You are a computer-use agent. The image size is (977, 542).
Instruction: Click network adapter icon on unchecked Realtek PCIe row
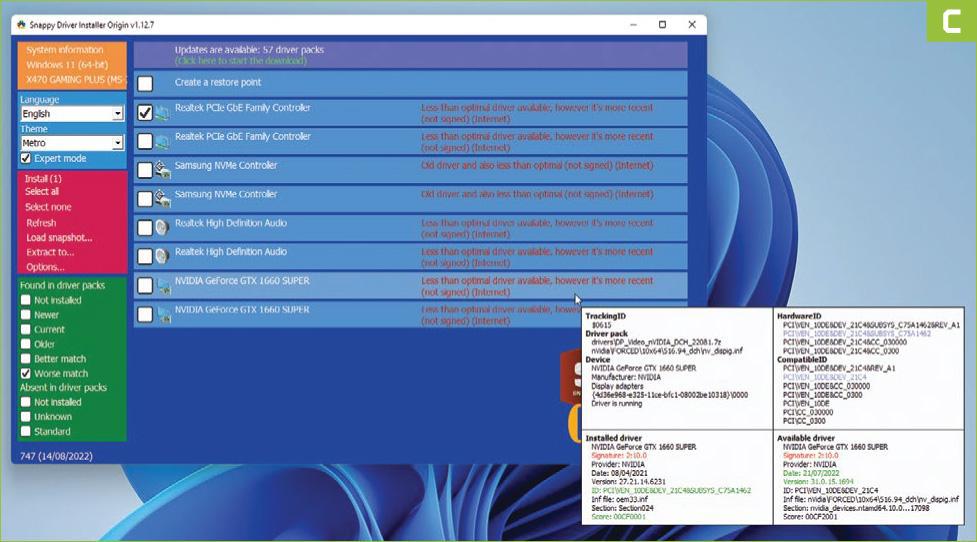coord(162,142)
